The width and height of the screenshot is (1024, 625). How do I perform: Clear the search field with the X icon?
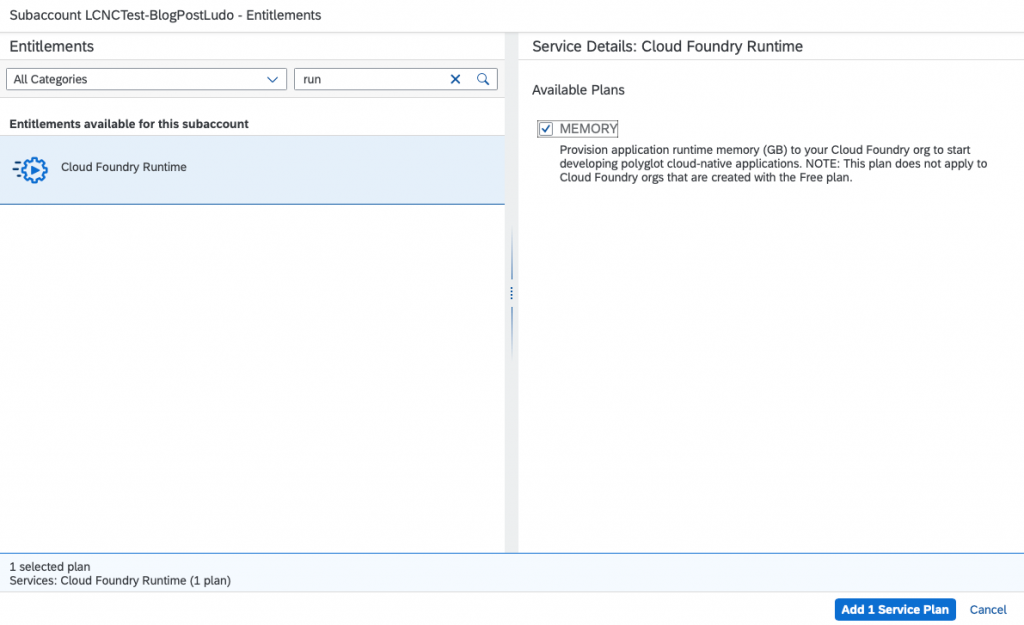[455, 79]
